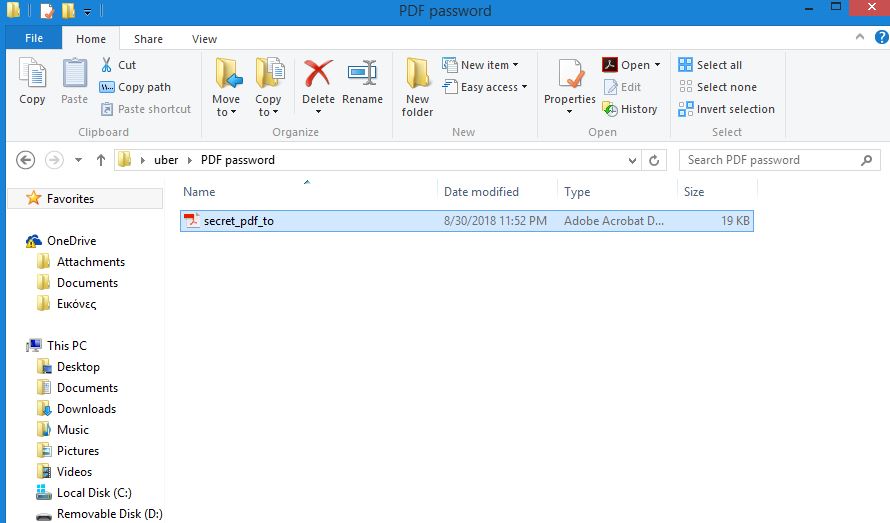Screen dimensions: 890x523
Task: Switch to the View ribbon tab
Action: (x=204, y=39)
